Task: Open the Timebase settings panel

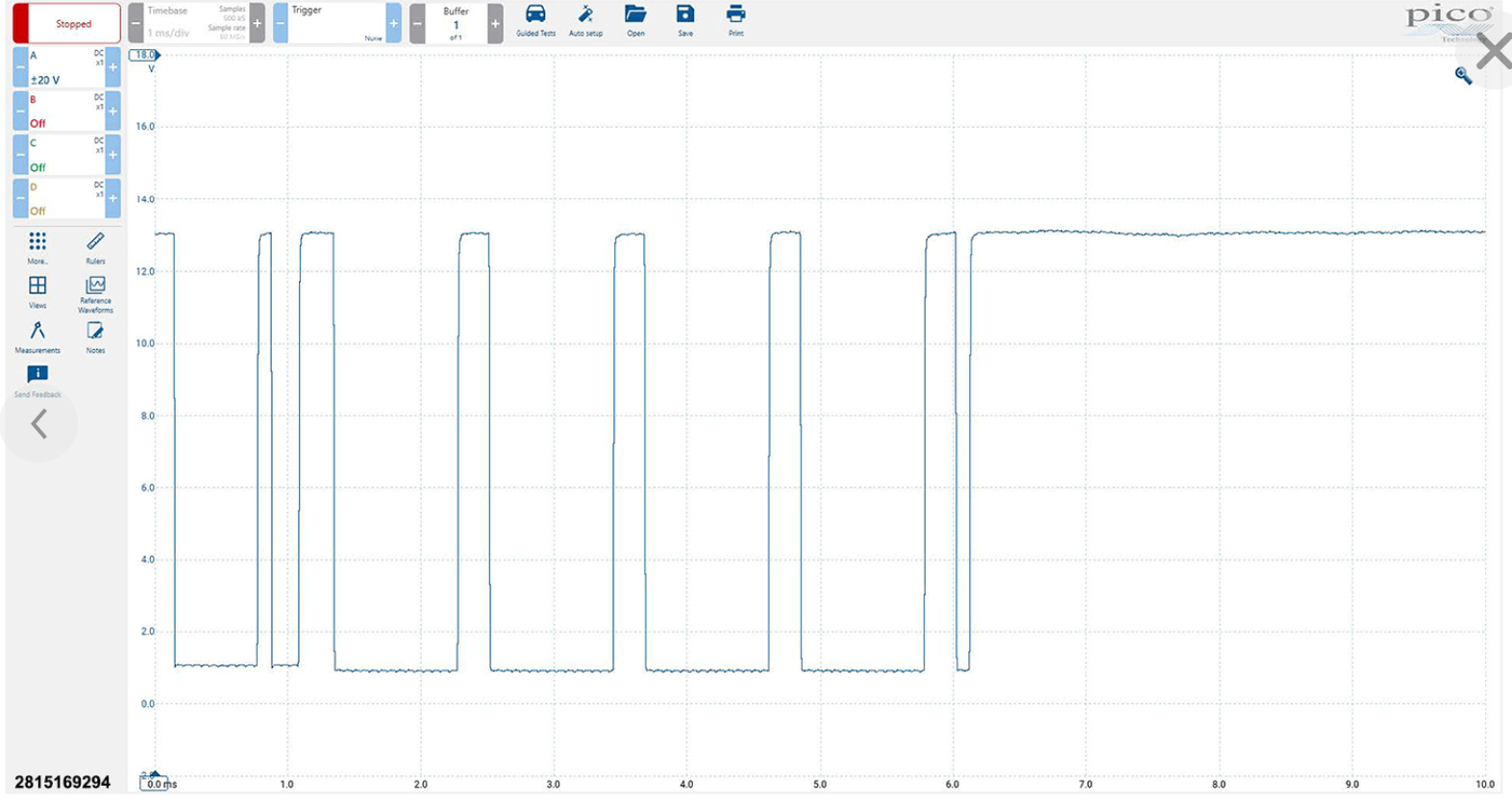Action: tap(196, 23)
